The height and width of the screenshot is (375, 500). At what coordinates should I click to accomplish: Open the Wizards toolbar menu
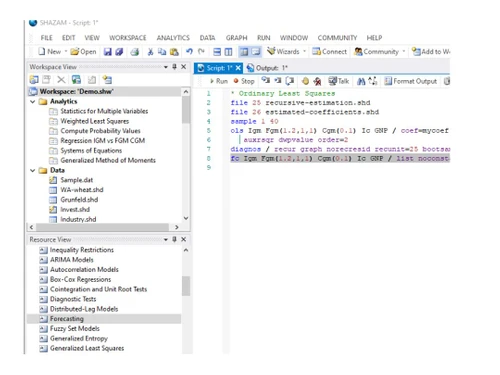click(283, 51)
